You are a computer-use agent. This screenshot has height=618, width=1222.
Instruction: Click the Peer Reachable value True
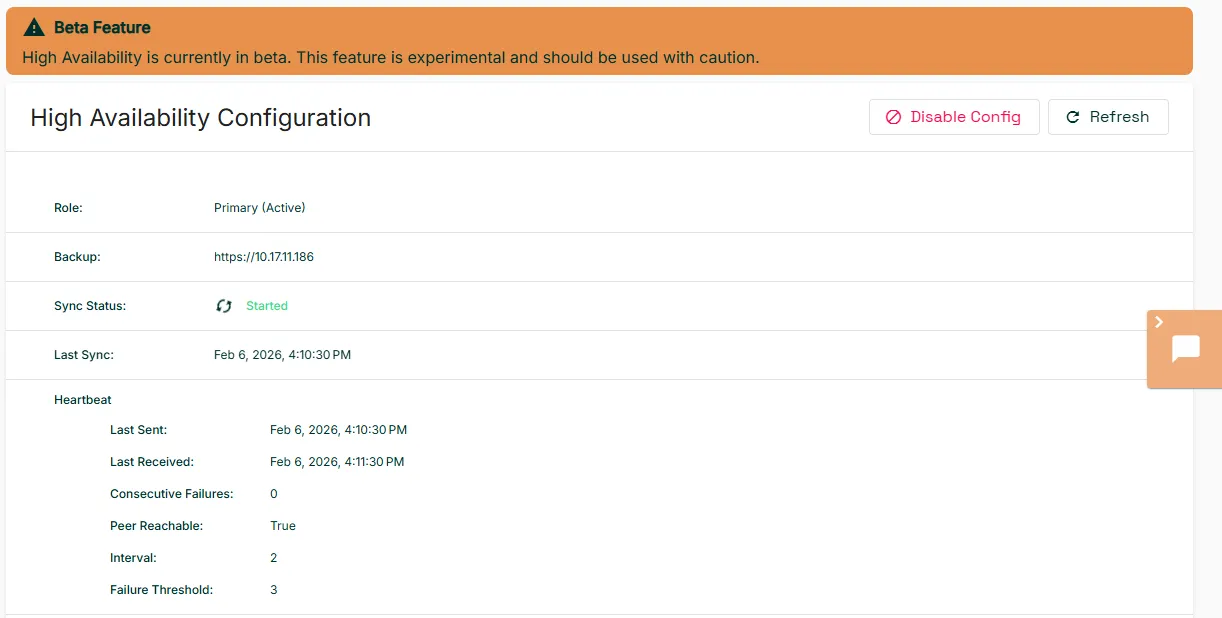coord(283,526)
